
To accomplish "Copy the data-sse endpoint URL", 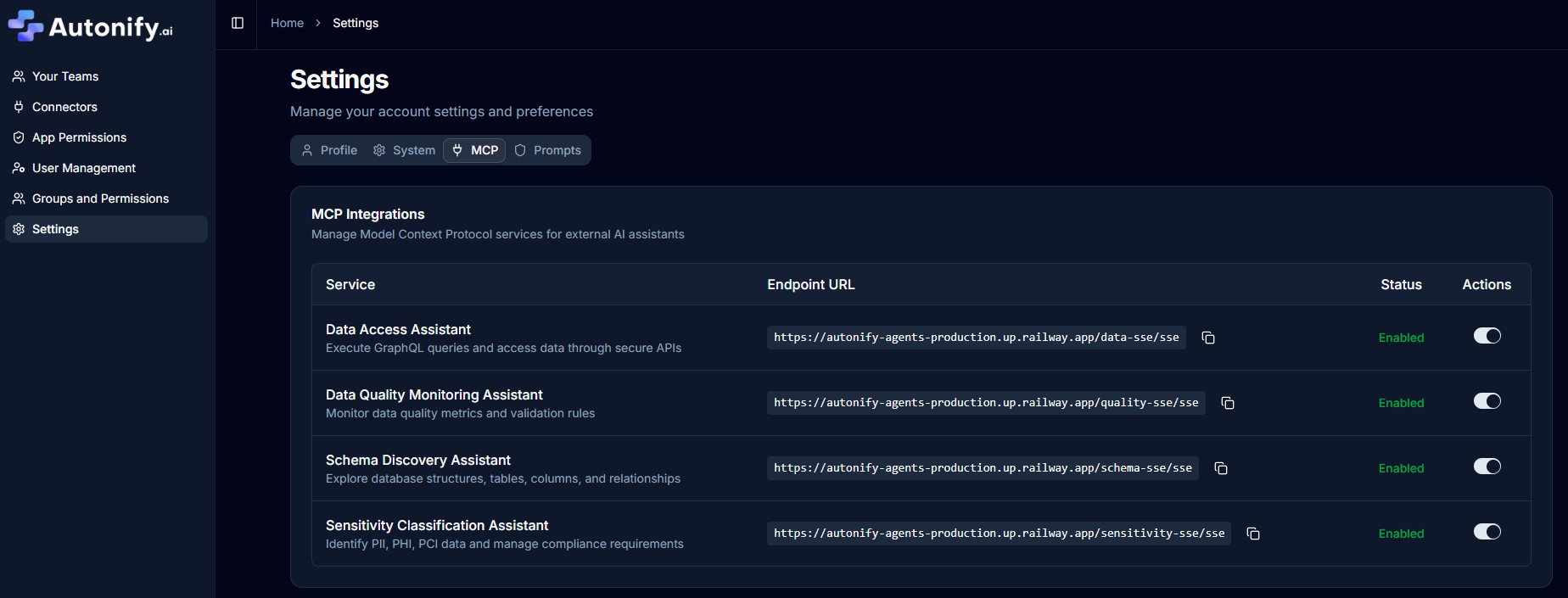I will pos(1208,338).
